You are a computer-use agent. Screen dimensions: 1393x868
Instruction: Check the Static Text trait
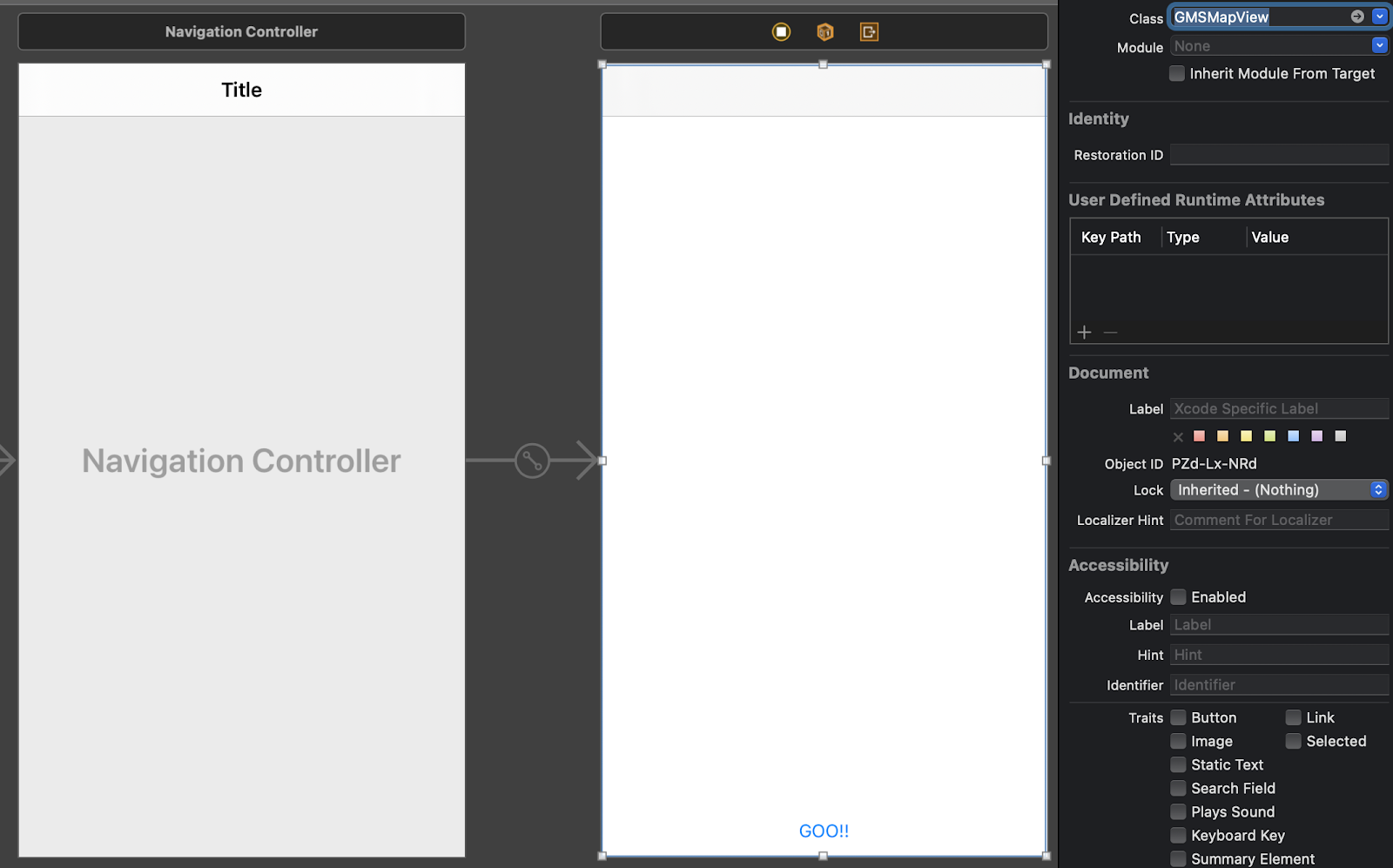tap(1178, 764)
